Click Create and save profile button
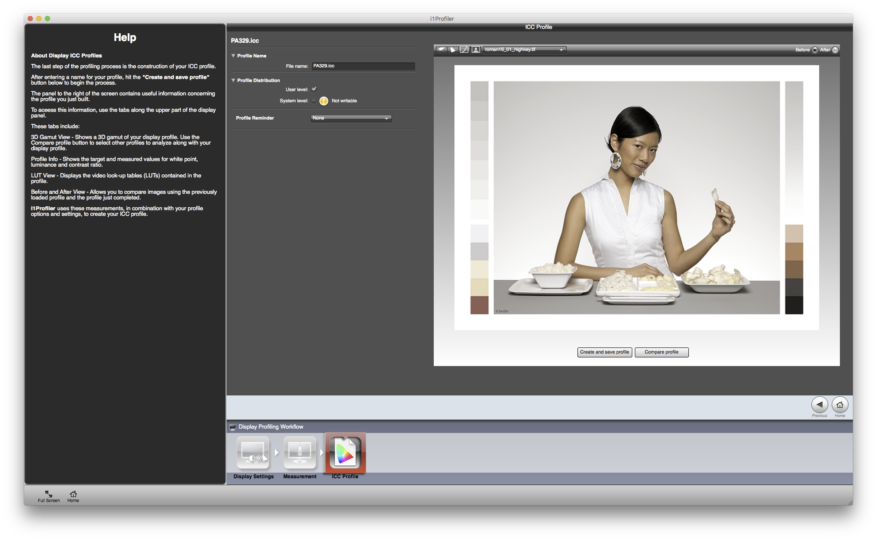This screenshot has width=877, height=540. (604, 352)
